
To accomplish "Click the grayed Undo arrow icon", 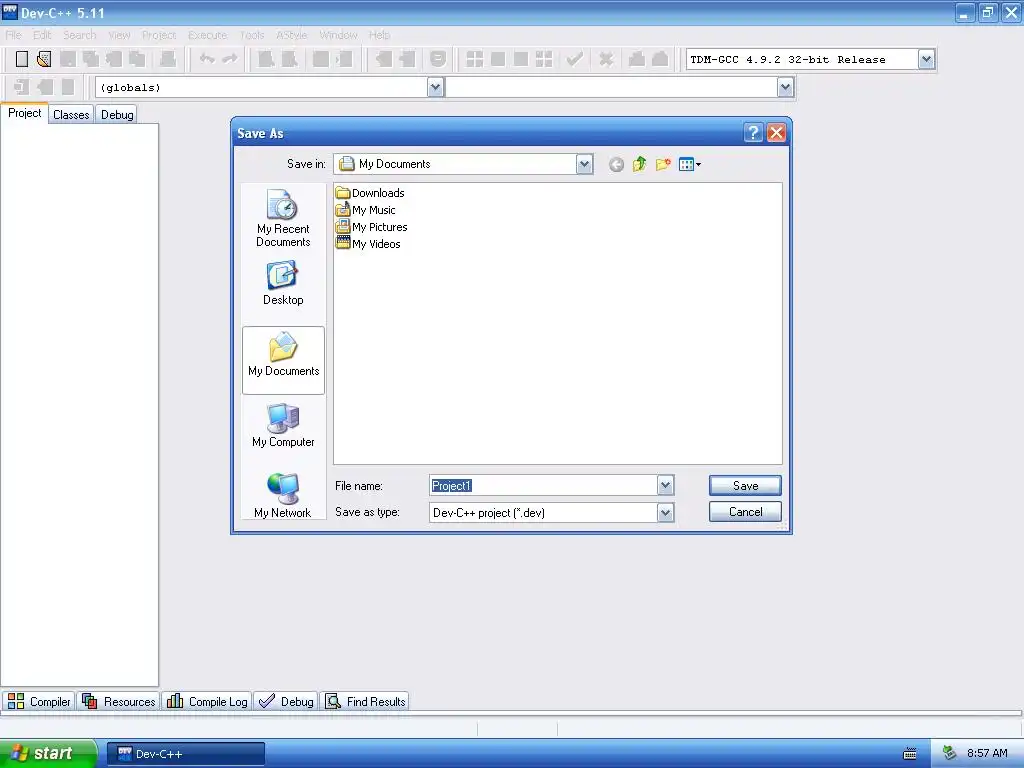I will point(207,59).
